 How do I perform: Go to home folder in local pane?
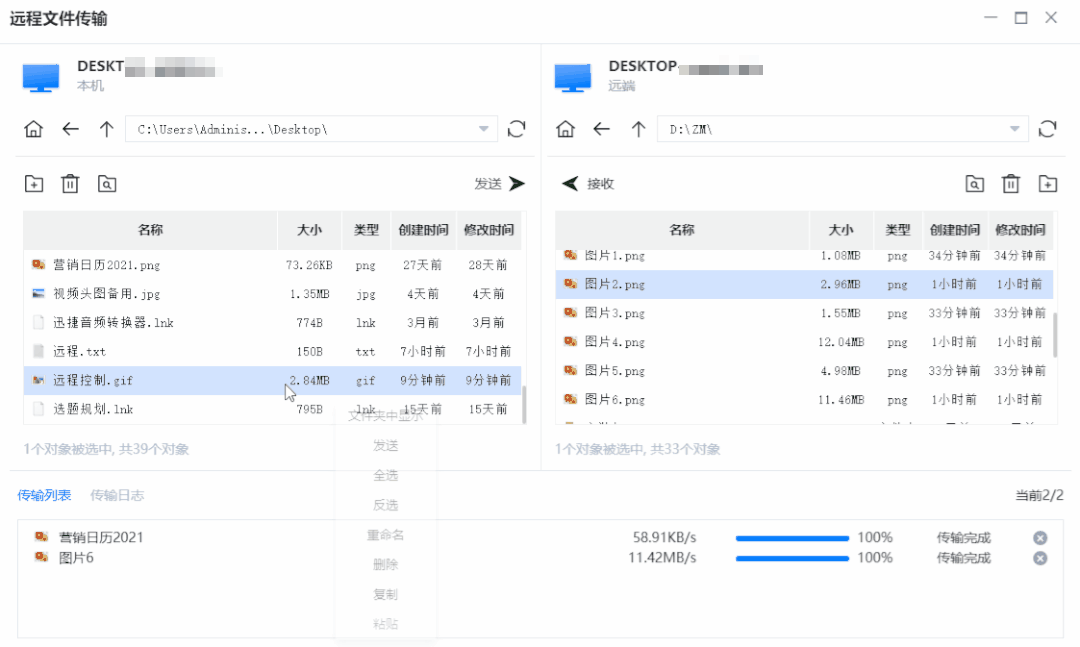pyautogui.click(x=33, y=129)
